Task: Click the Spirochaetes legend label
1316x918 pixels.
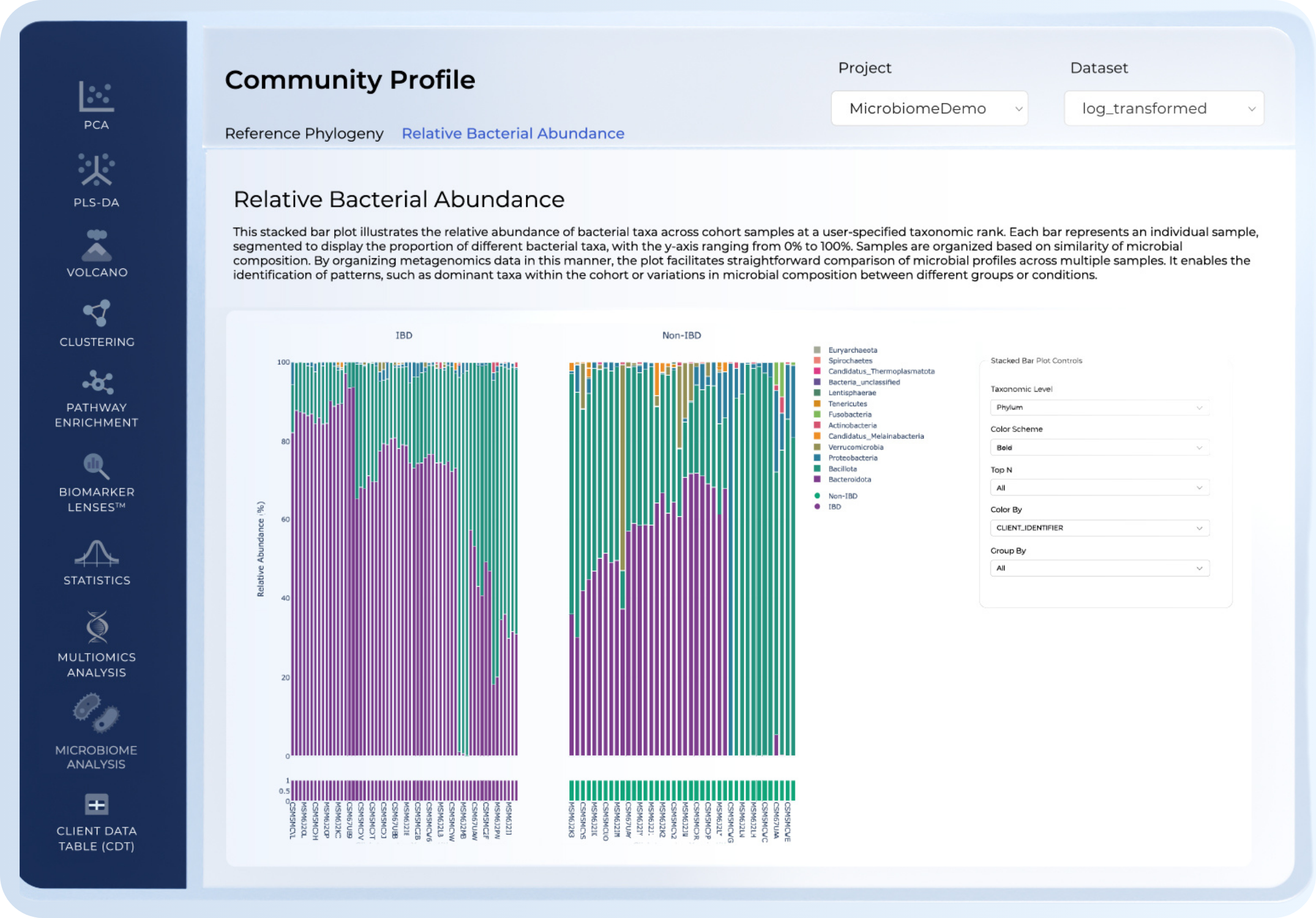Action: (x=850, y=361)
